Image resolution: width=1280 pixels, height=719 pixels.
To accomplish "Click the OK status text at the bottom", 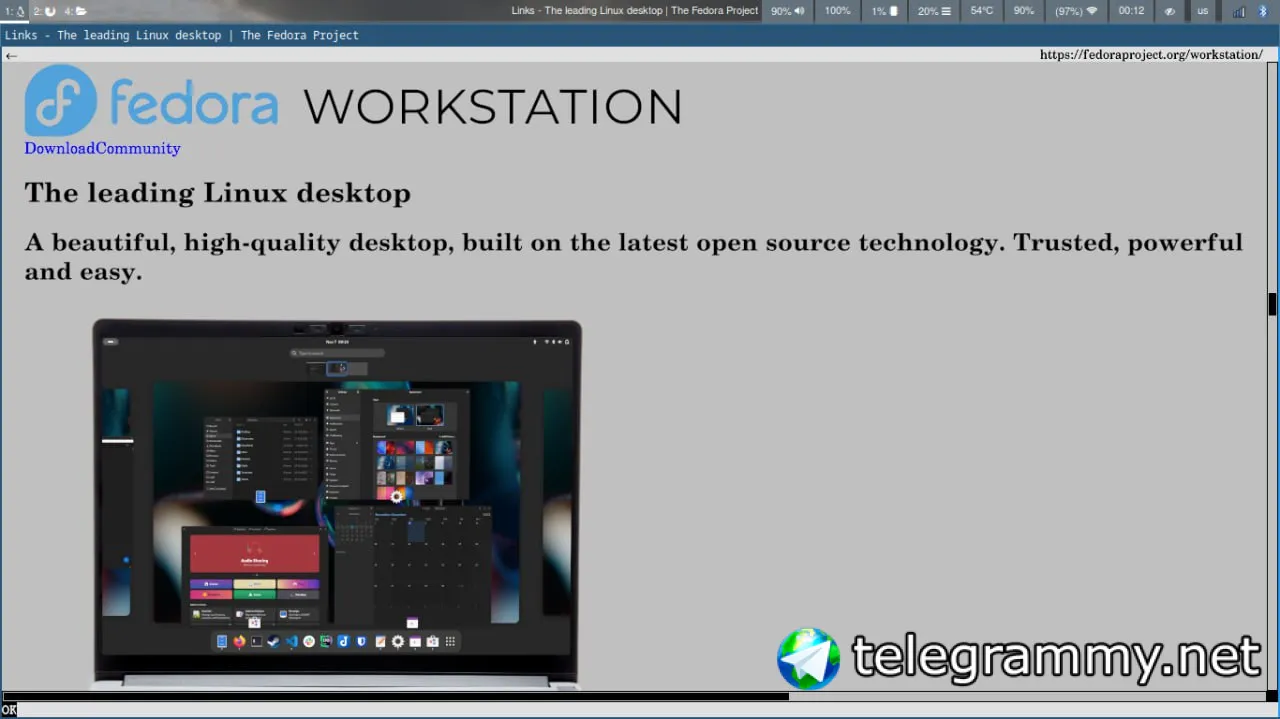I will [x=9, y=710].
